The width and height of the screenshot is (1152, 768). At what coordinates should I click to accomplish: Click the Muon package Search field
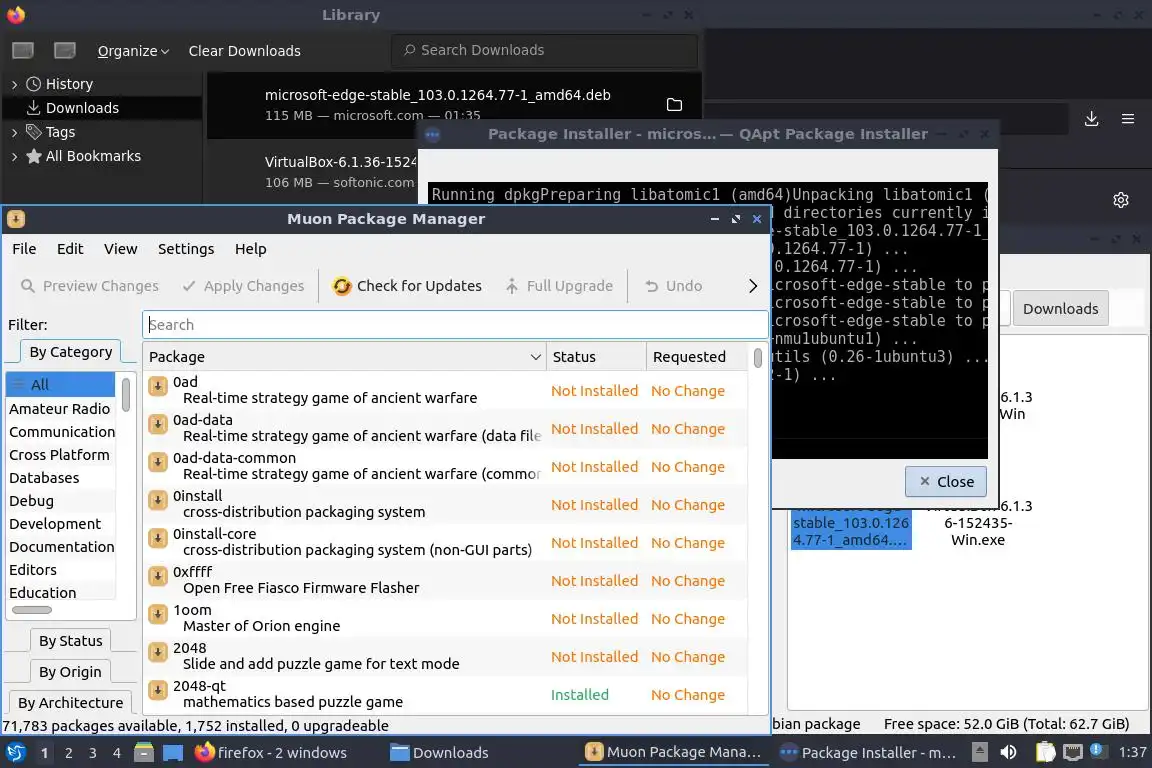click(x=455, y=325)
